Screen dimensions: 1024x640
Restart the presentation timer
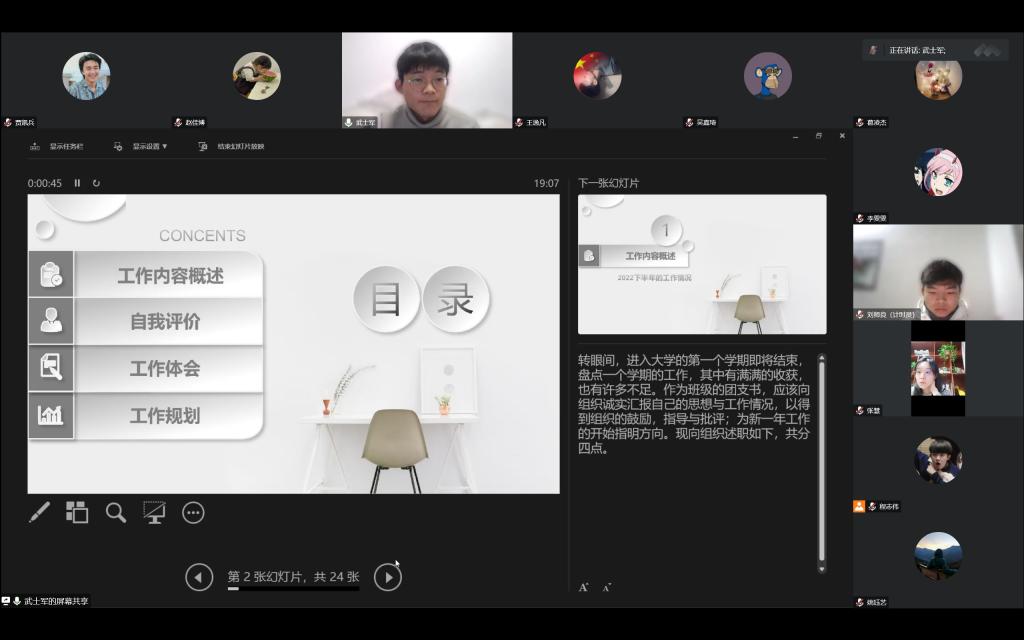[x=96, y=183]
